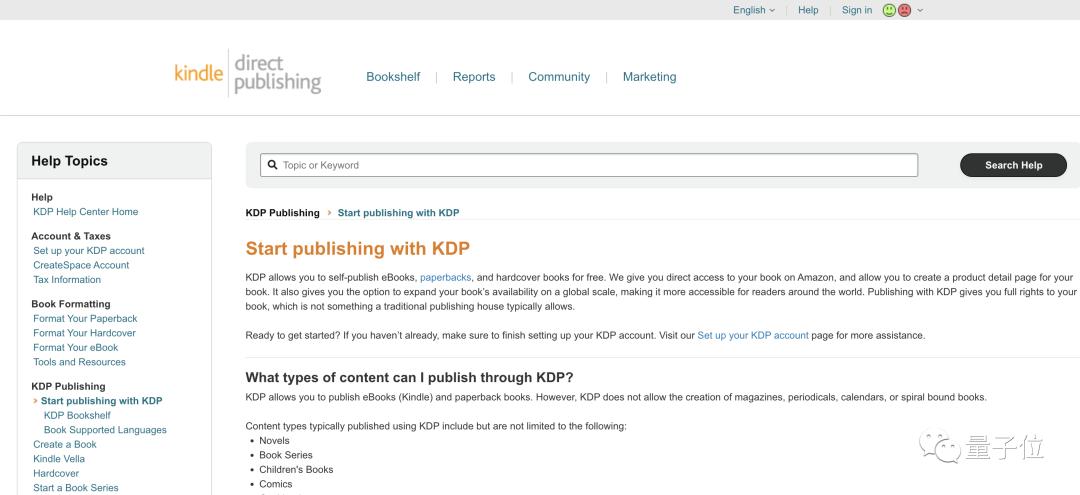Open Start a Book Series sidebar link
1080x495 pixels.
[76, 487]
